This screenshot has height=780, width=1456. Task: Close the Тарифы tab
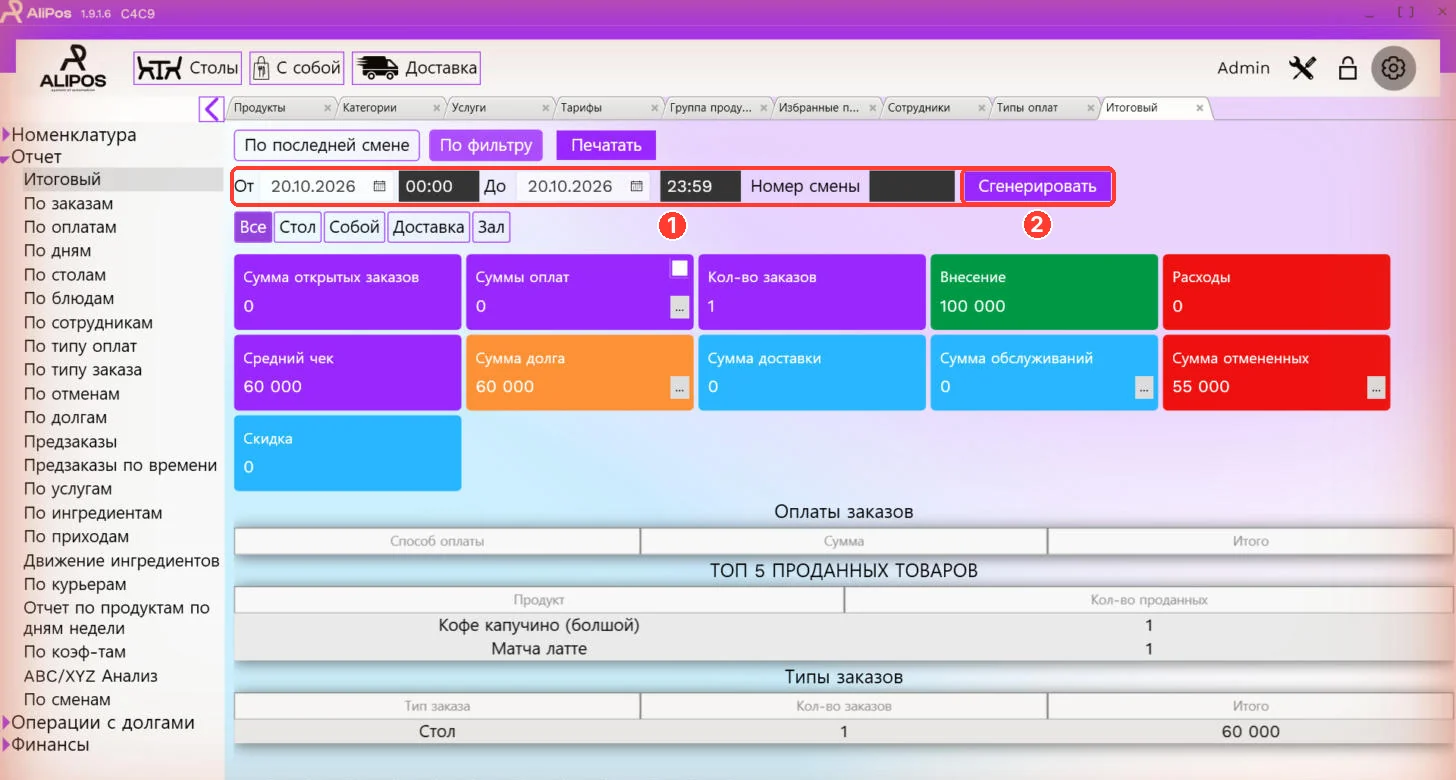(654, 108)
